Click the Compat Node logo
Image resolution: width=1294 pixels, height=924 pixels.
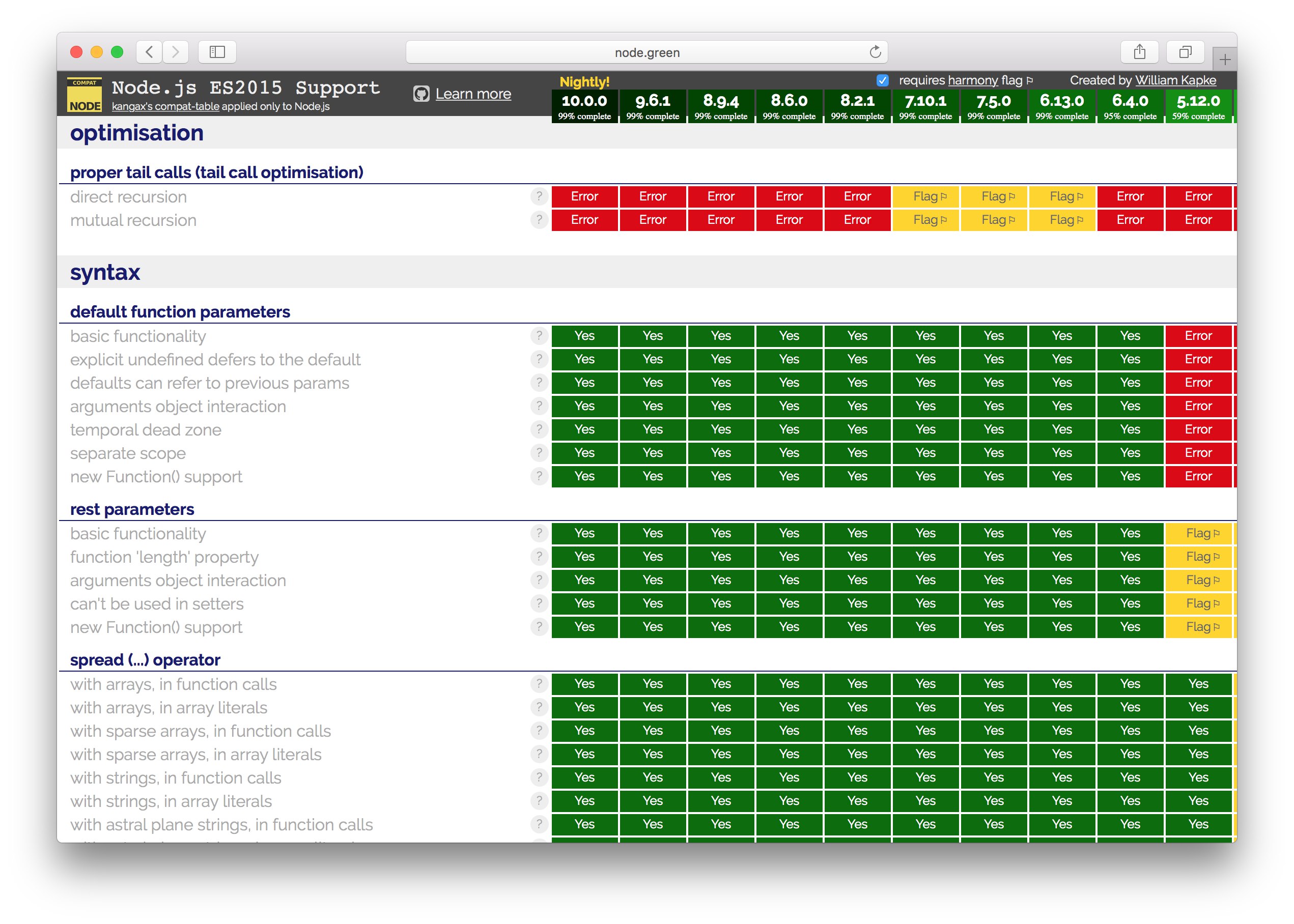(x=85, y=95)
